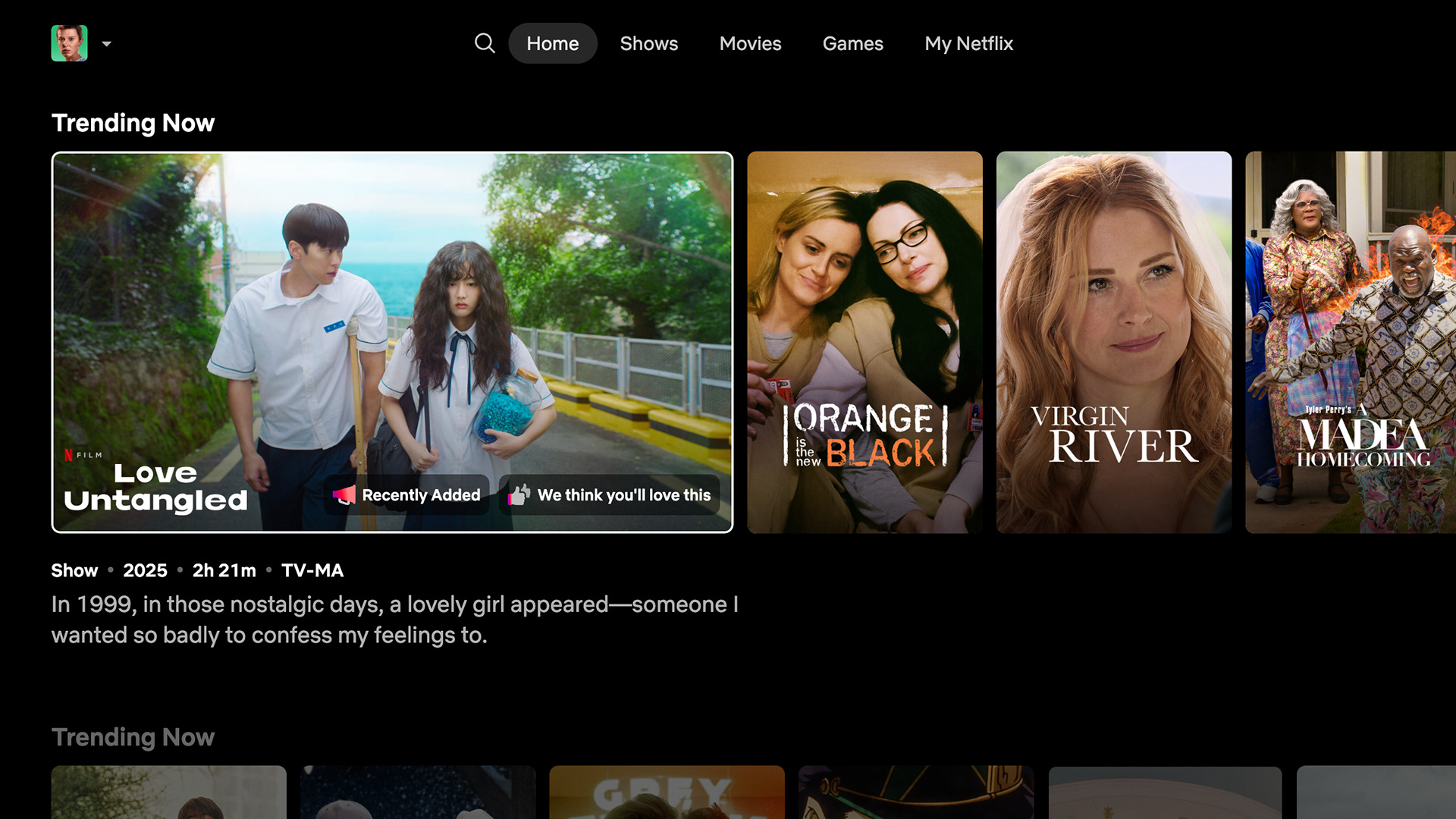Go to the Shows tab
Image resolution: width=1456 pixels, height=819 pixels.
coord(648,43)
